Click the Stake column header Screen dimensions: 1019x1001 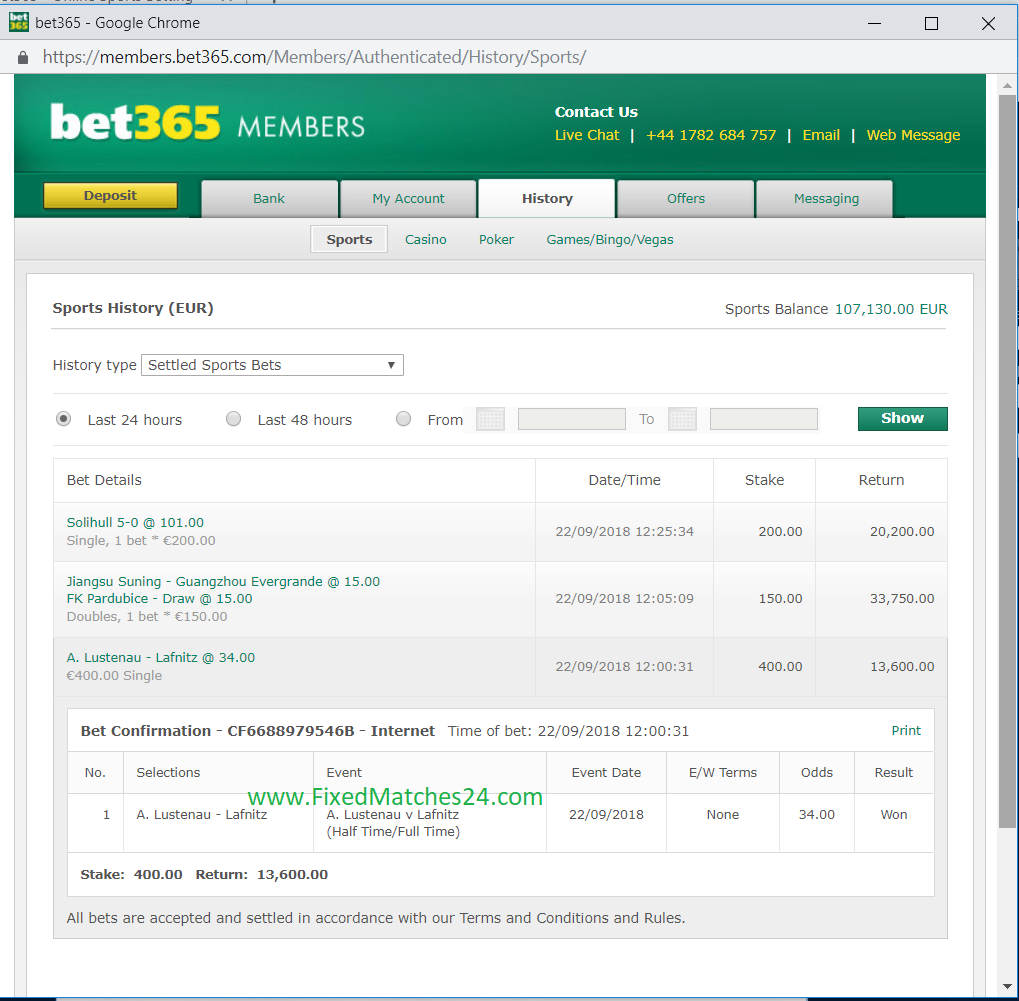coord(764,480)
